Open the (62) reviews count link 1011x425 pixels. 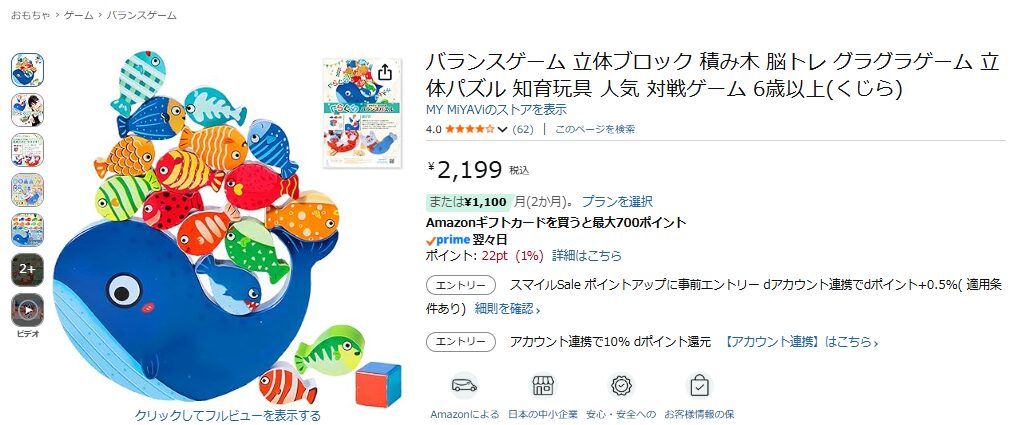[x=523, y=129]
